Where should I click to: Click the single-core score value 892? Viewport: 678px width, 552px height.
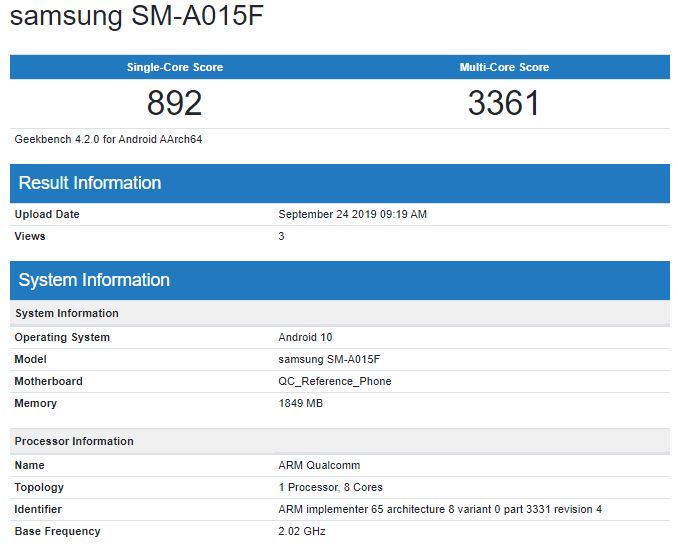point(174,102)
